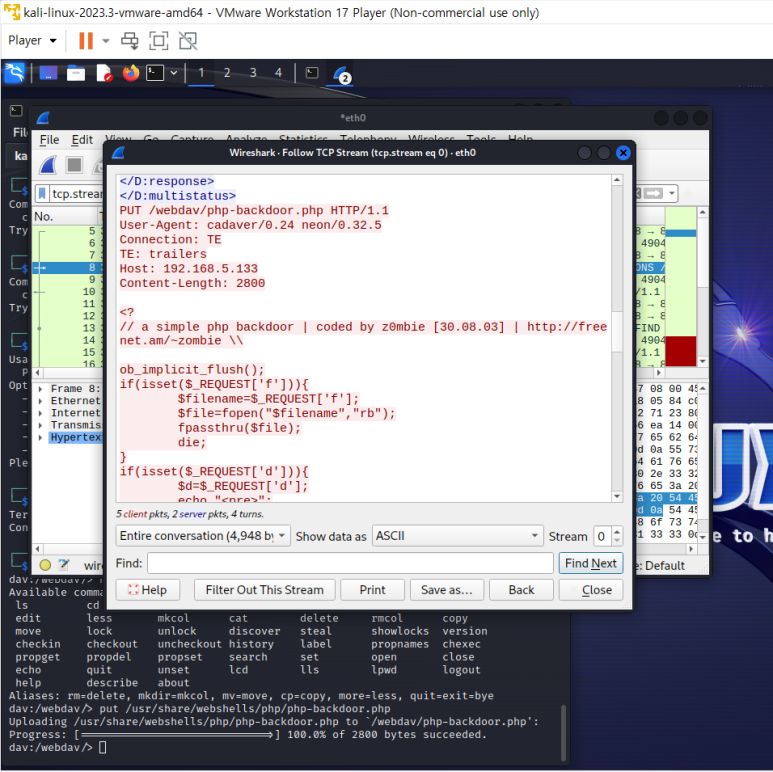This screenshot has width=773, height=772.
Task: Click the dav:/webdav/> terminal prompt line
Action: (57, 747)
